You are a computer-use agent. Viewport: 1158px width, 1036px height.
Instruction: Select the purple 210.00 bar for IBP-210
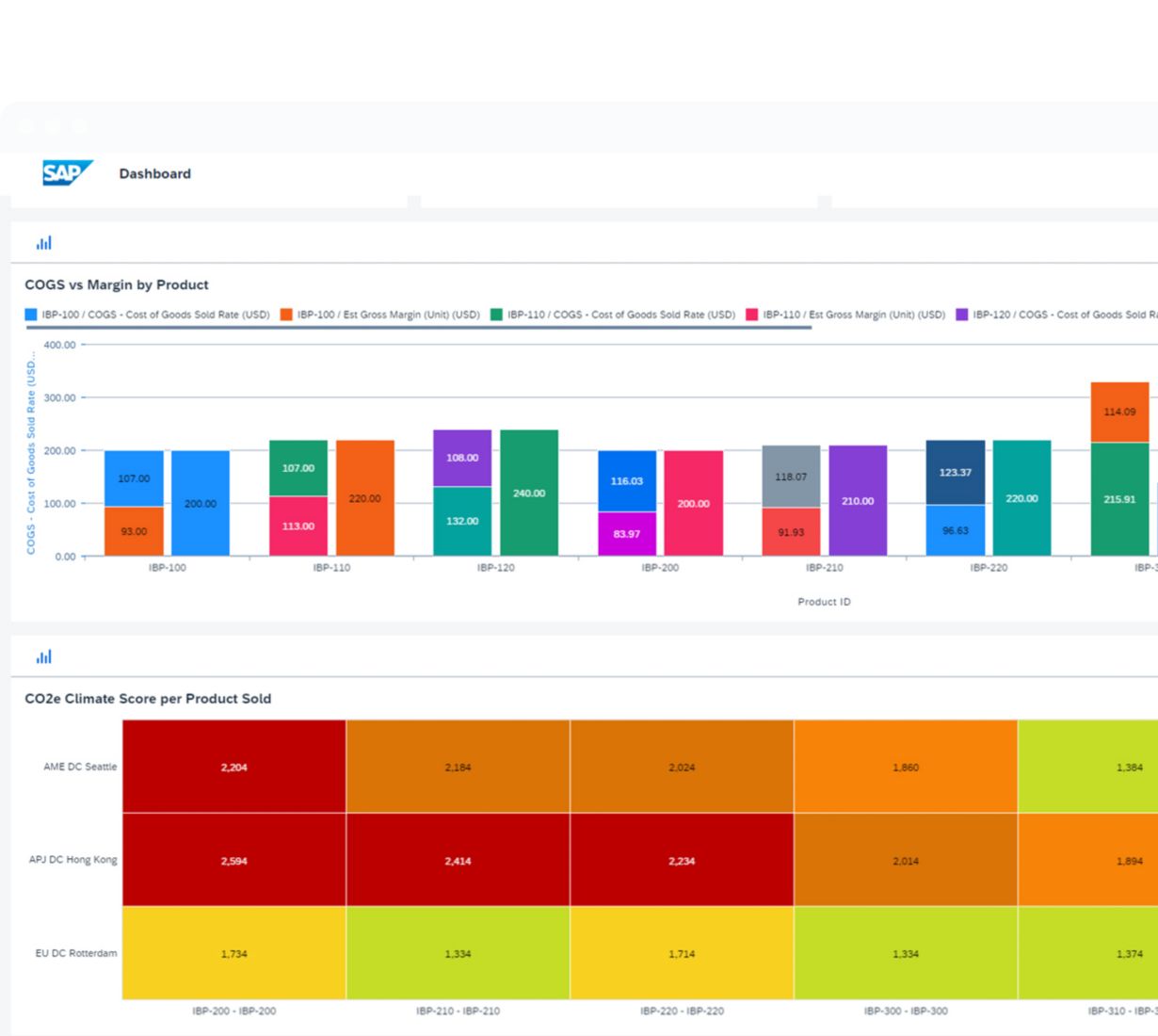(x=858, y=500)
